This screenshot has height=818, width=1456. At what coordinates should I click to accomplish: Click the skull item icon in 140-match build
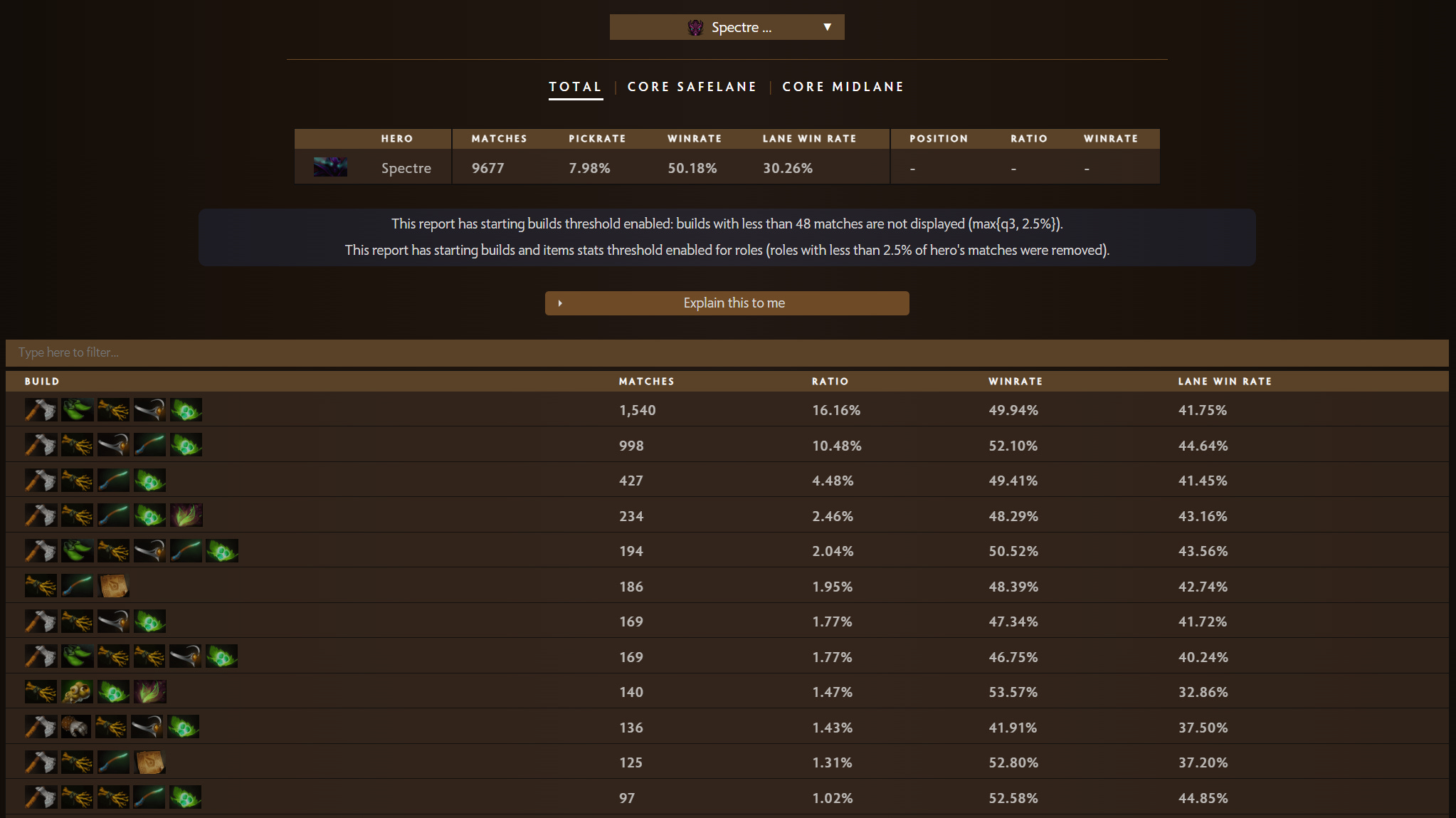[76, 691]
